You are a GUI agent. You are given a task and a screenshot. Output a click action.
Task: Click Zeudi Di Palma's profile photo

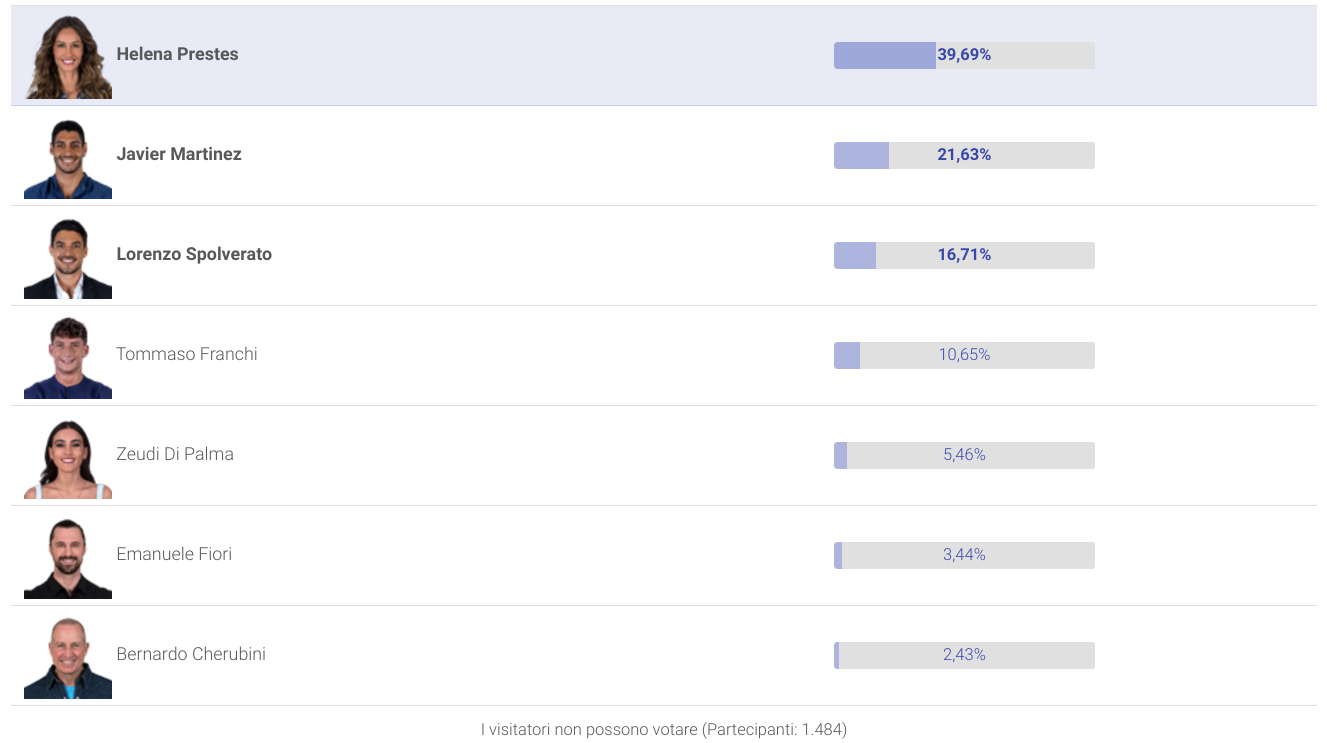[x=68, y=459]
